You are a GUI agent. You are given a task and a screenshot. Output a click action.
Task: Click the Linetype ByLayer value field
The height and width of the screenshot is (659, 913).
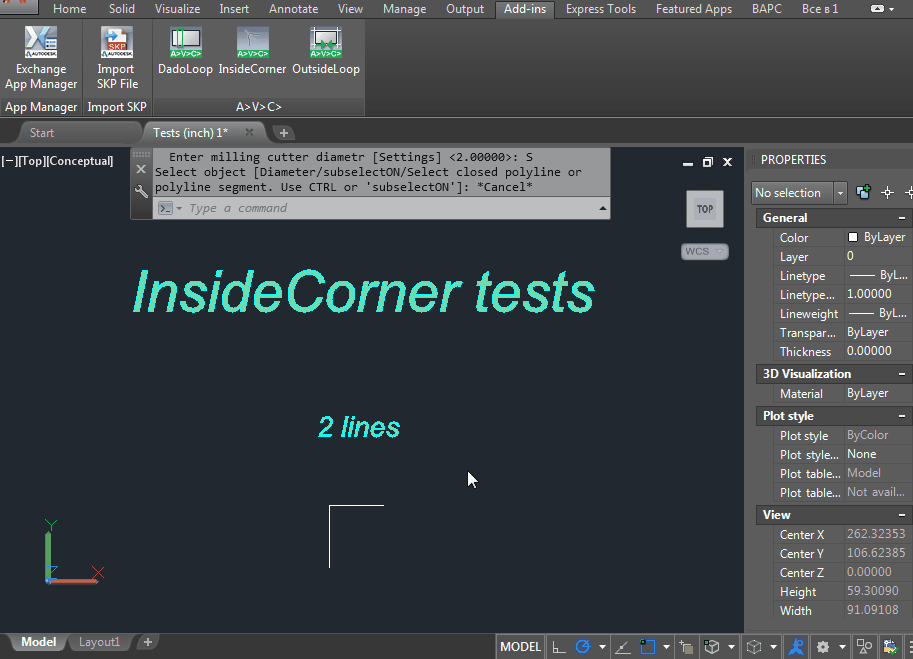coord(877,275)
